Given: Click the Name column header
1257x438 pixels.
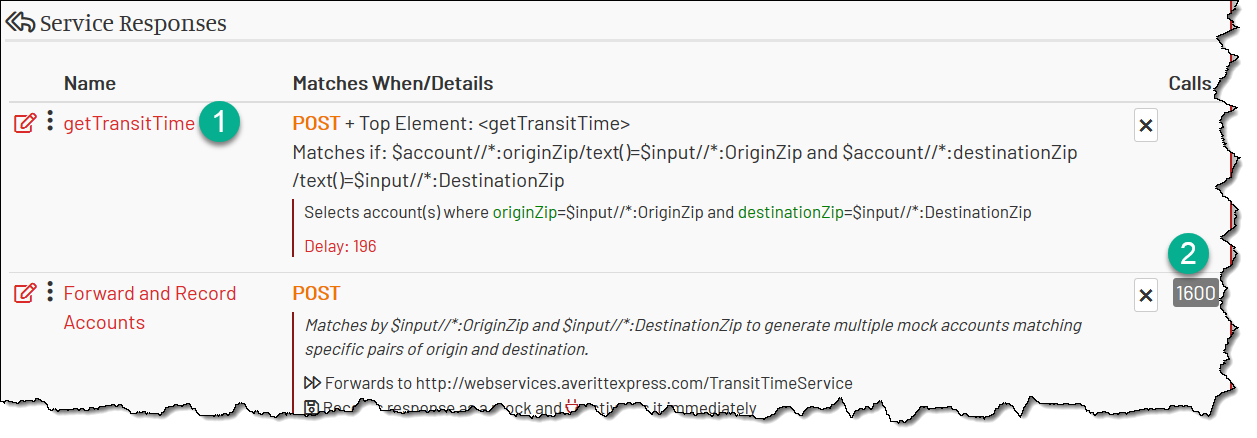Looking at the screenshot, I should pyautogui.click(x=90, y=83).
